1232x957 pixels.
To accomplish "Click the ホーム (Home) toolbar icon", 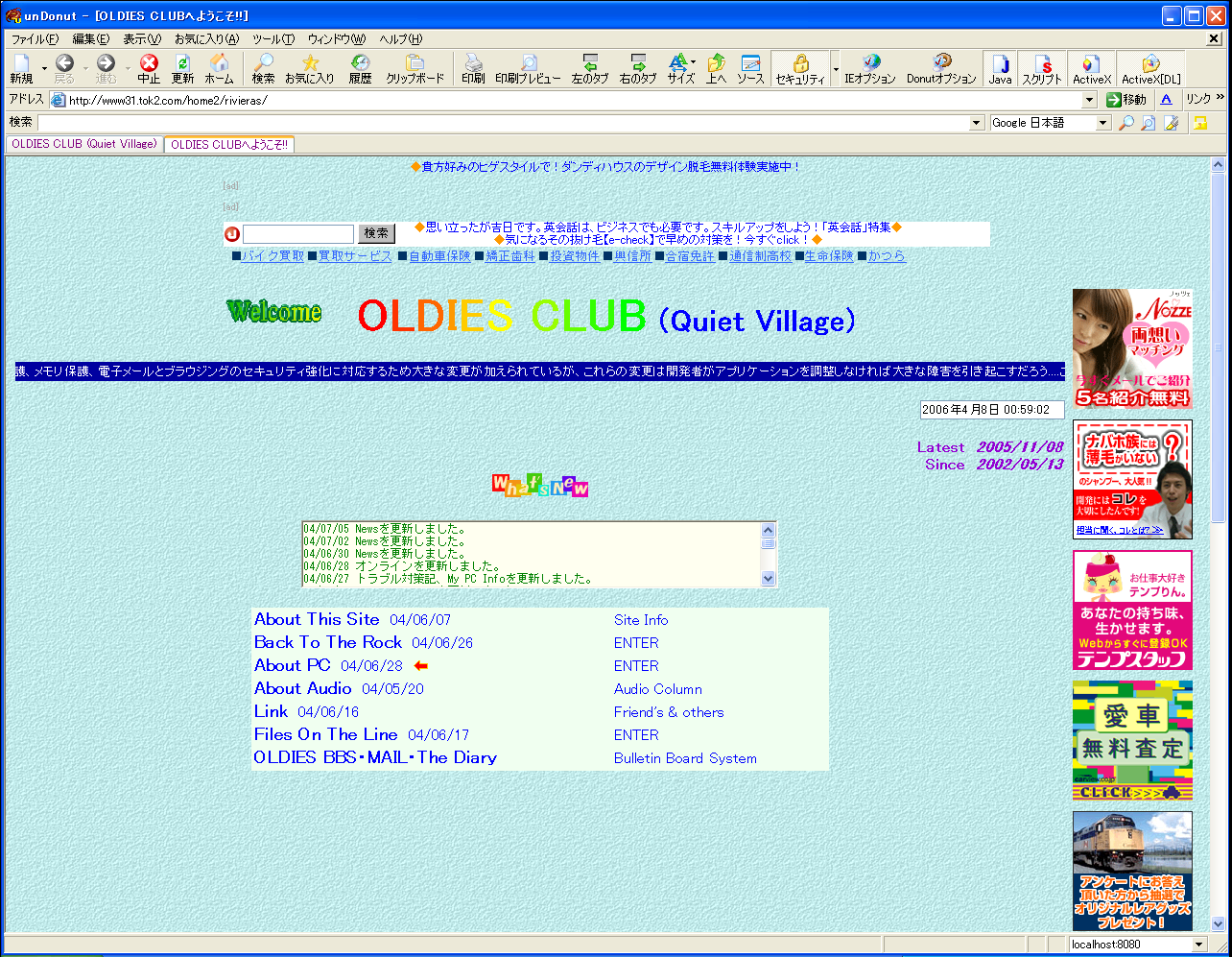I will (219, 68).
